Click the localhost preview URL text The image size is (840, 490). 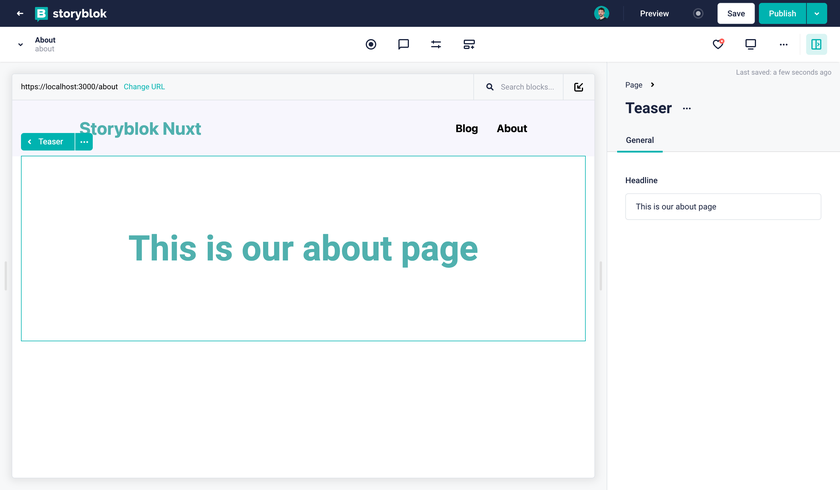click(x=69, y=87)
